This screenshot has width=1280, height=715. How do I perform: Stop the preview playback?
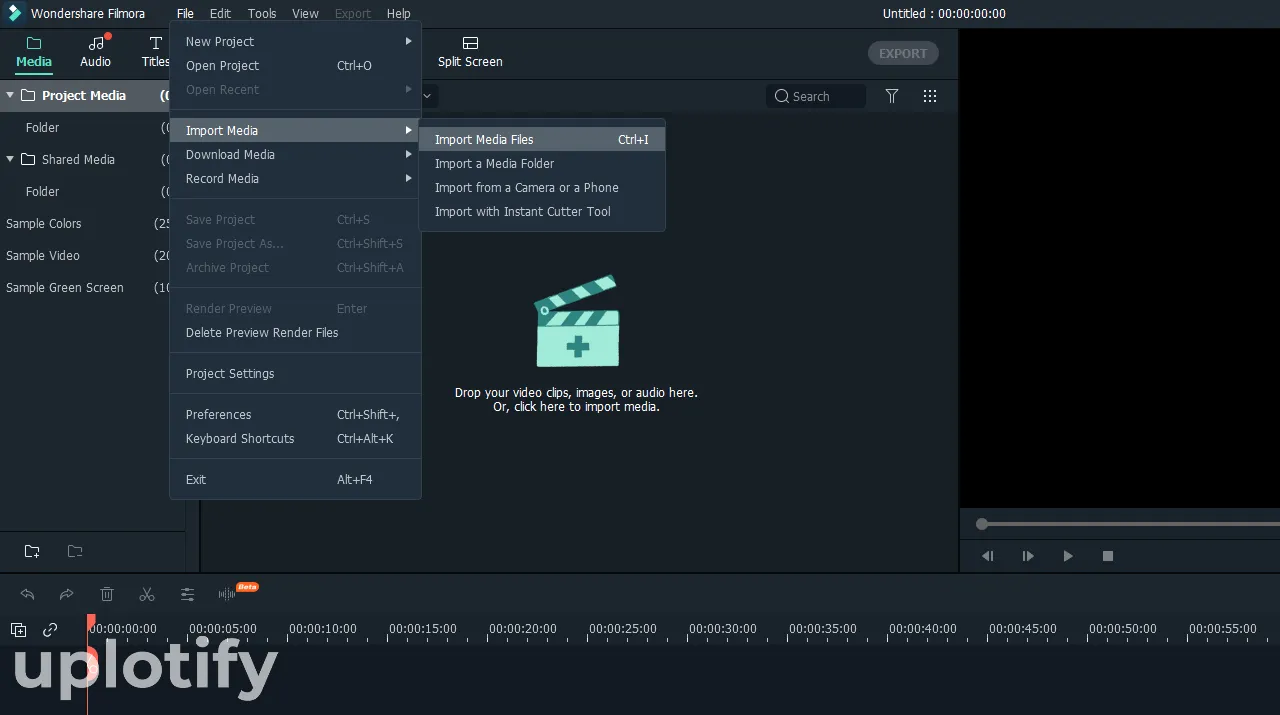(x=1108, y=556)
